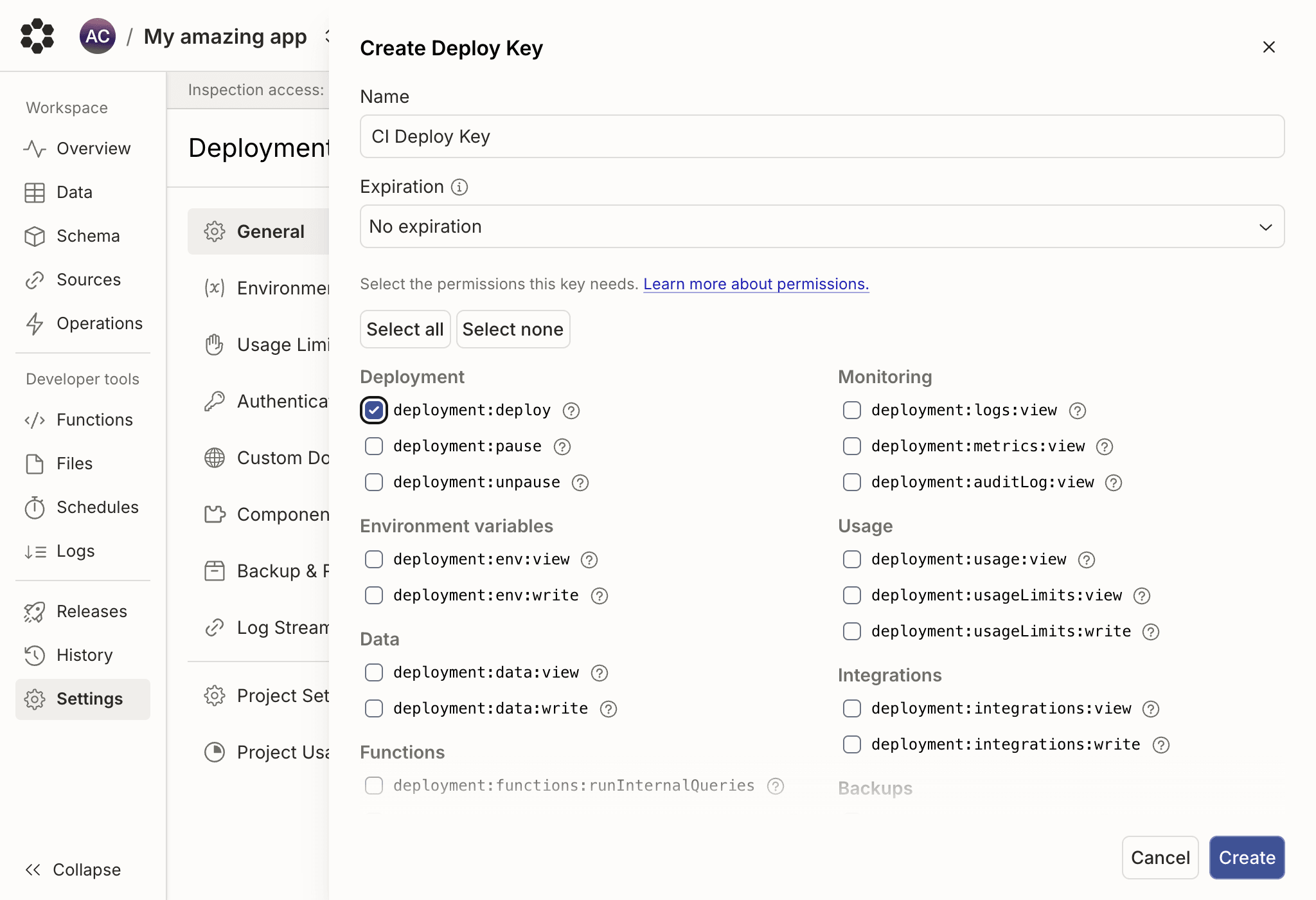Click the Cancel button
Image resolution: width=1316 pixels, height=900 pixels.
(x=1160, y=858)
